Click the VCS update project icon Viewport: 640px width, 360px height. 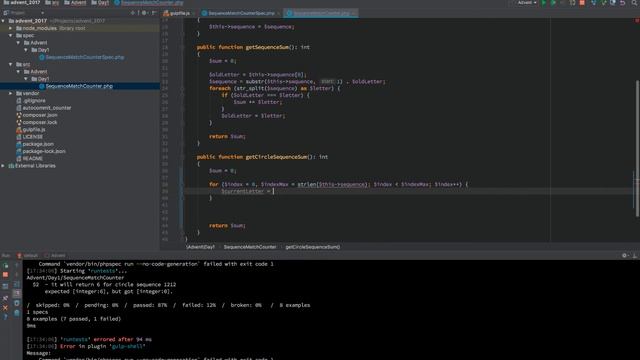pos(593,3)
